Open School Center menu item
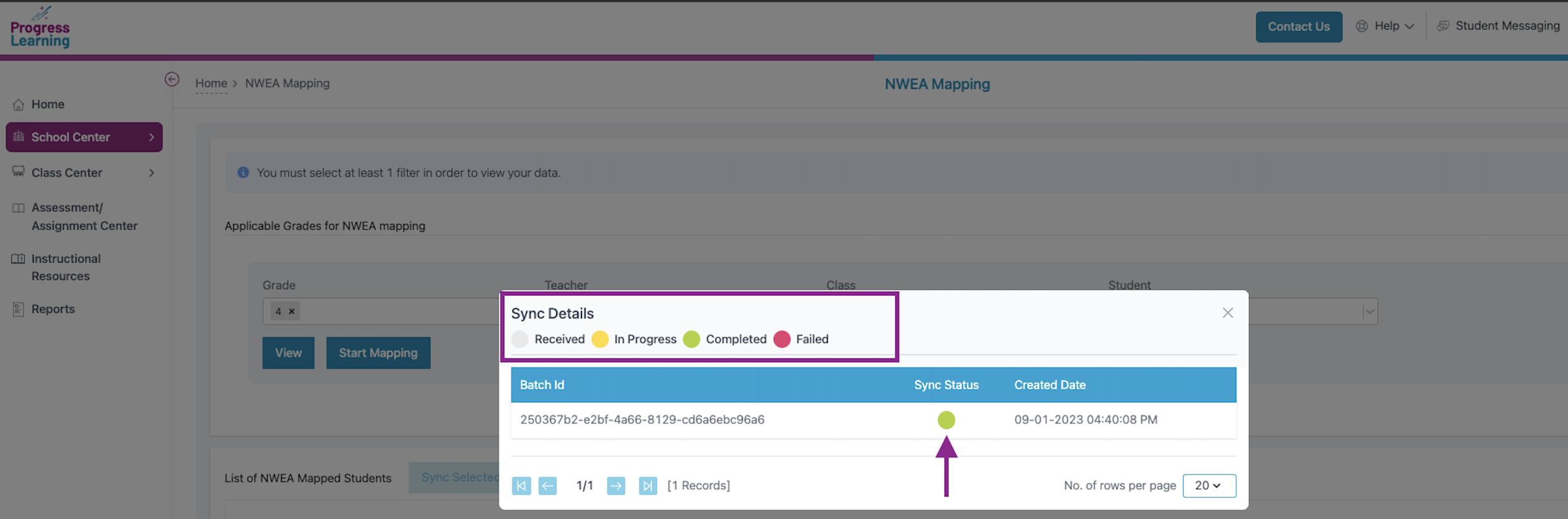Image resolution: width=1568 pixels, height=519 pixels. click(84, 137)
